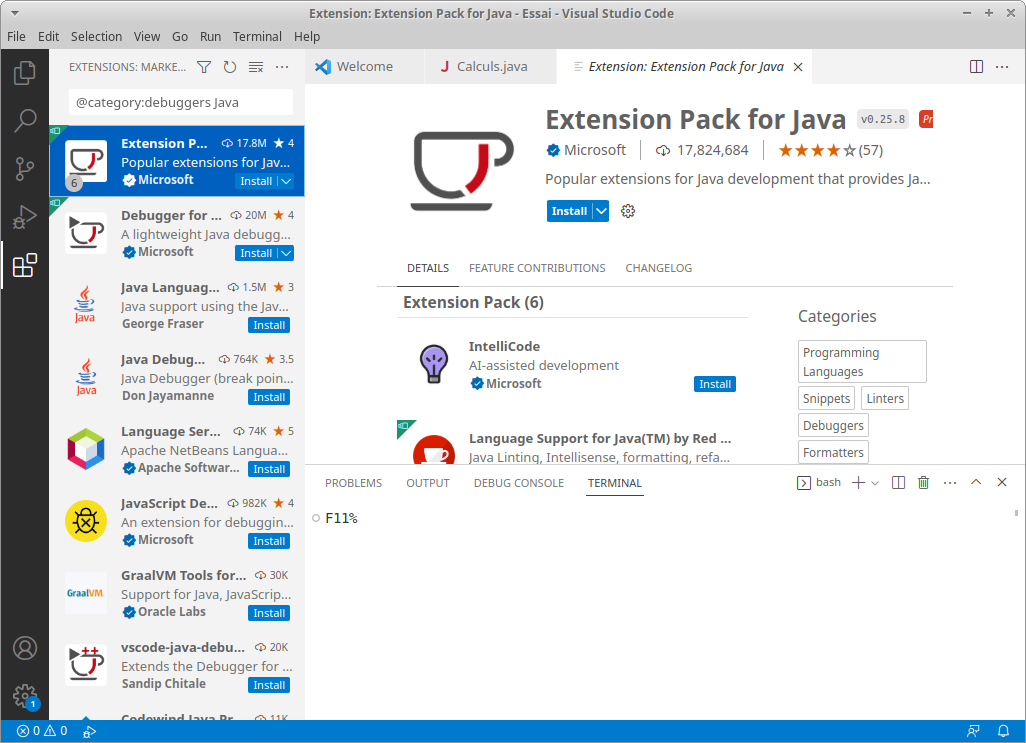Close the terminal panel
The image size is (1026, 743).
pos(1002,482)
